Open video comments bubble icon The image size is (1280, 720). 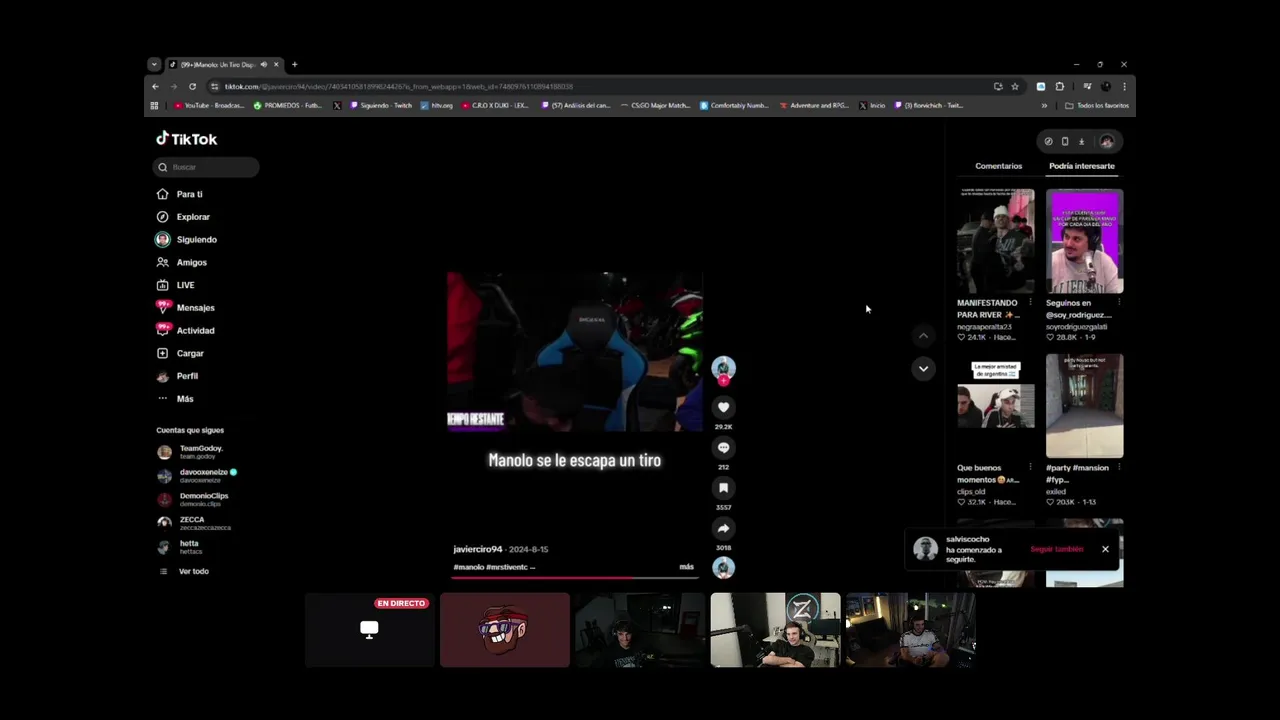(x=723, y=448)
